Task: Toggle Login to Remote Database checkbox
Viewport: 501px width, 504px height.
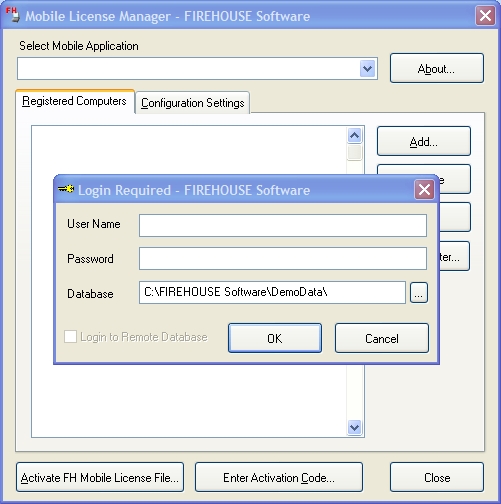Action: 70,337
